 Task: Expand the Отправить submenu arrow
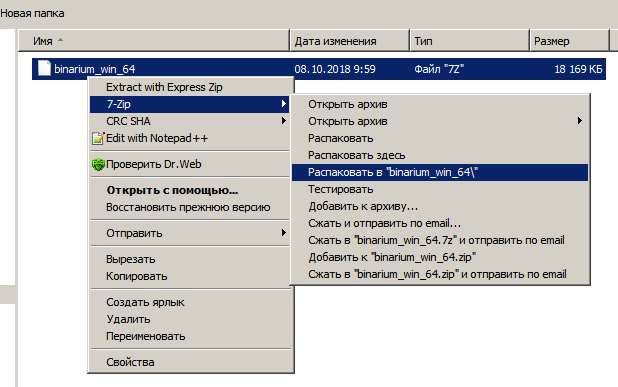[283, 233]
